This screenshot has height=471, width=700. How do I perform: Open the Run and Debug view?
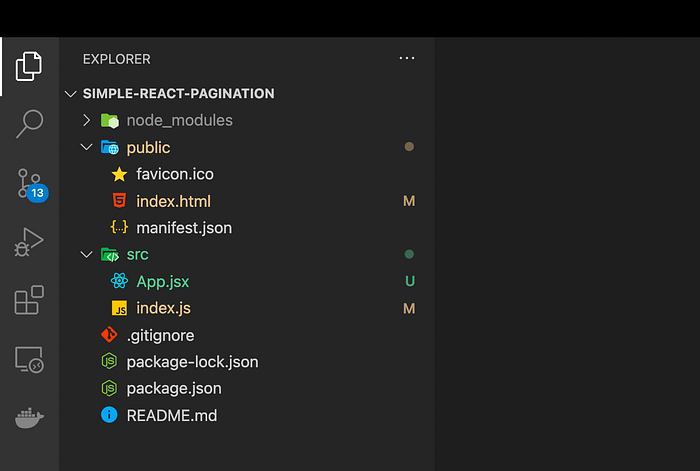pos(29,242)
